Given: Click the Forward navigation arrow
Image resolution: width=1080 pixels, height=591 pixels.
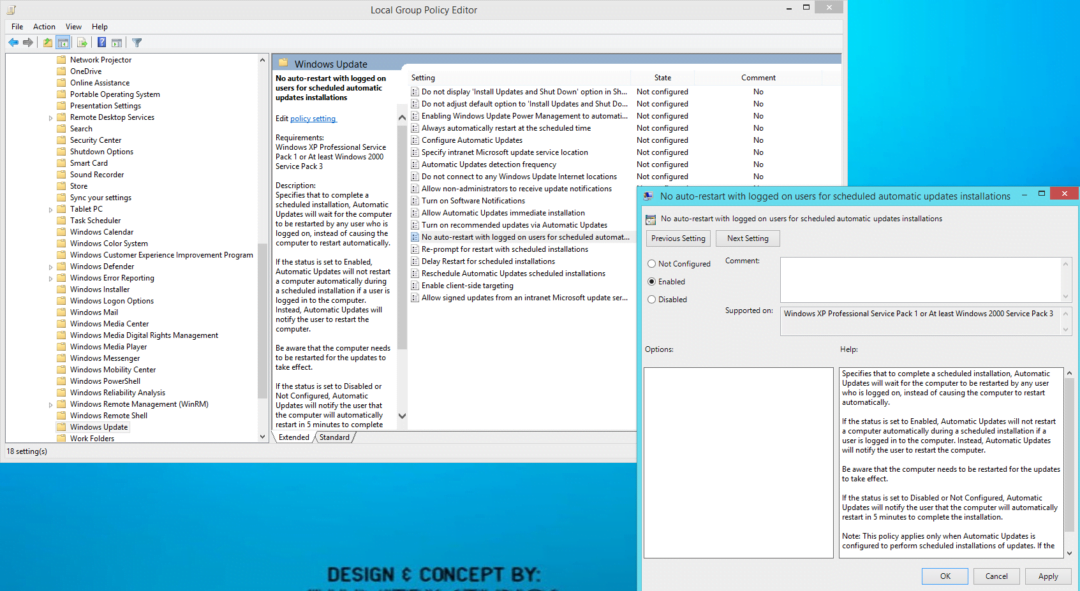Looking at the screenshot, I should click(x=27, y=42).
